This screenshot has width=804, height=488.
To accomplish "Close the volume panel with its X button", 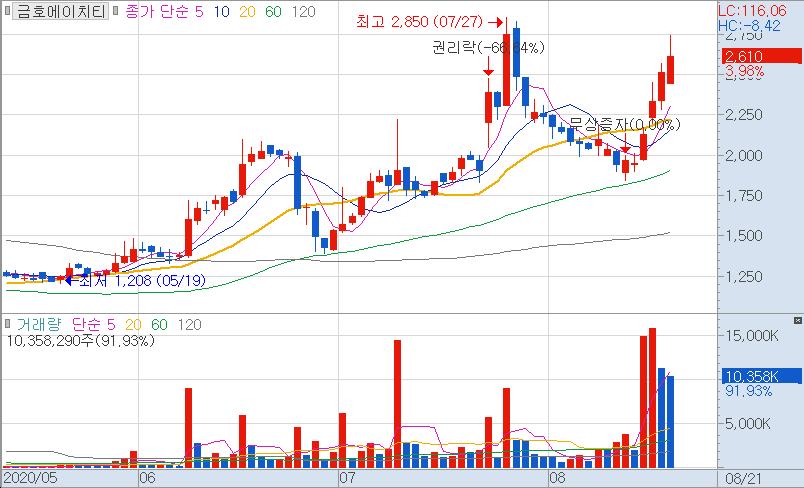I will click(797, 320).
